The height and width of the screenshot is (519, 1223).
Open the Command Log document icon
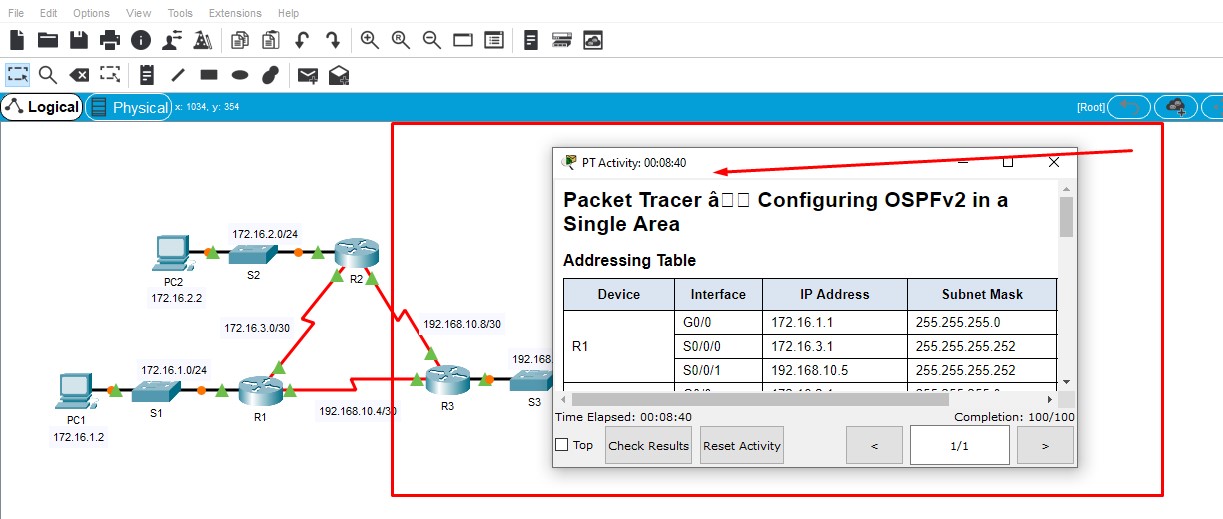click(531, 40)
